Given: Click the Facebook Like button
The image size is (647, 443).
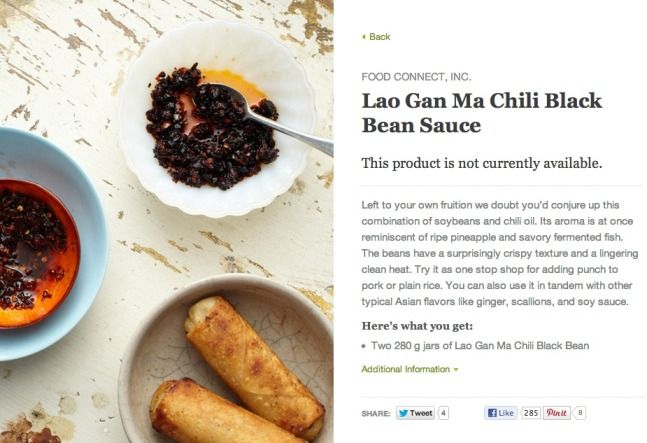Looking at the screenshot, I should [x=501, y=413].
